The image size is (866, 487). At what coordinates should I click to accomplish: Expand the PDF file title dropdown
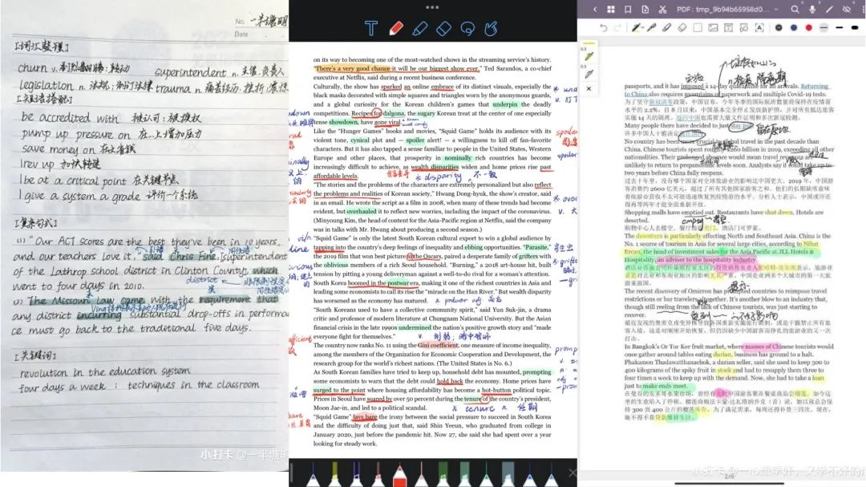pyautogui.click(x=776, y=9)
